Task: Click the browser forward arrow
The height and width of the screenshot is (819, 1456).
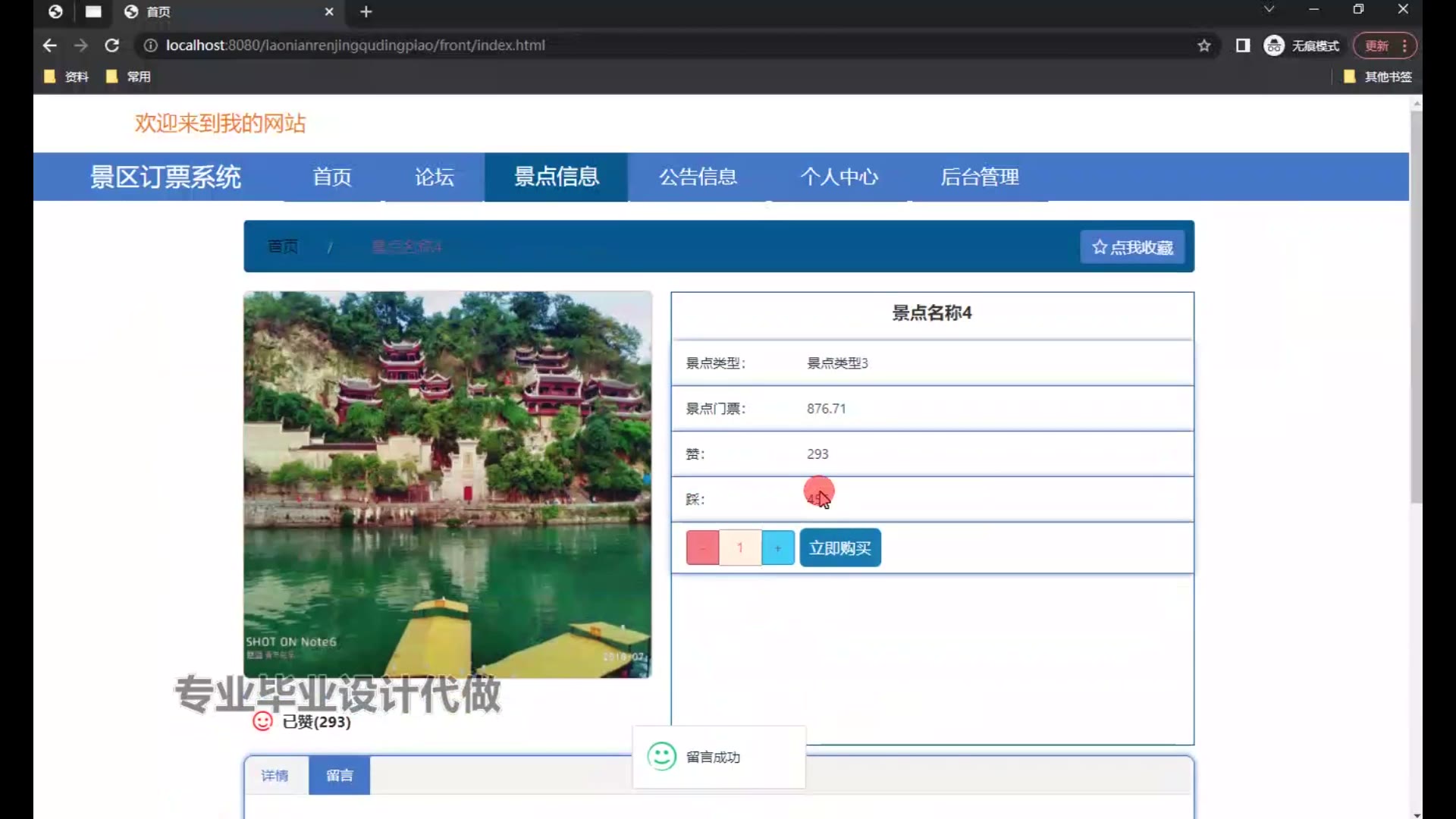Action: 81,45
